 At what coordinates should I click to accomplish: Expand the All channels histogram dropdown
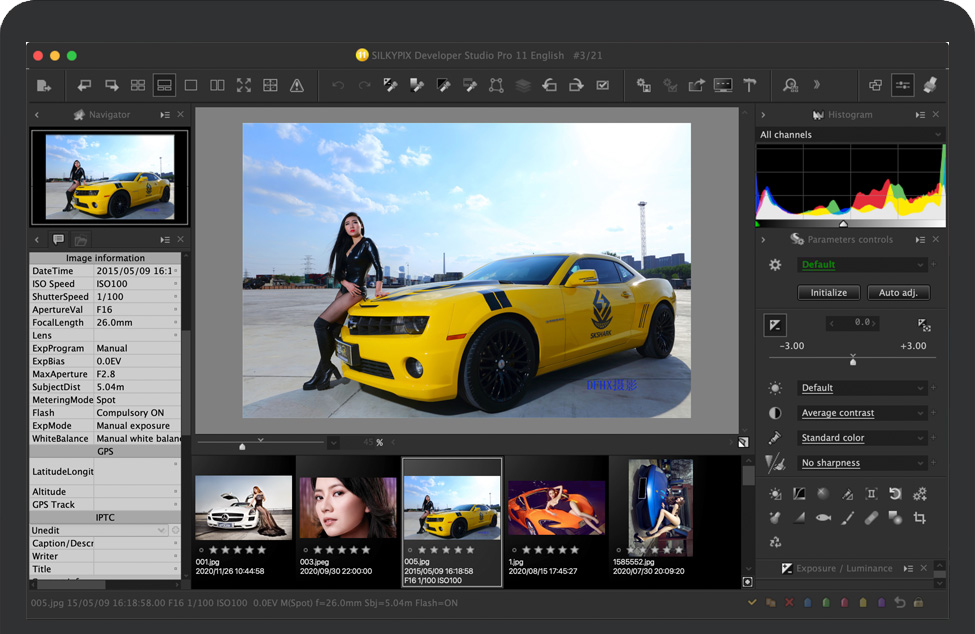tap(849, 135)
